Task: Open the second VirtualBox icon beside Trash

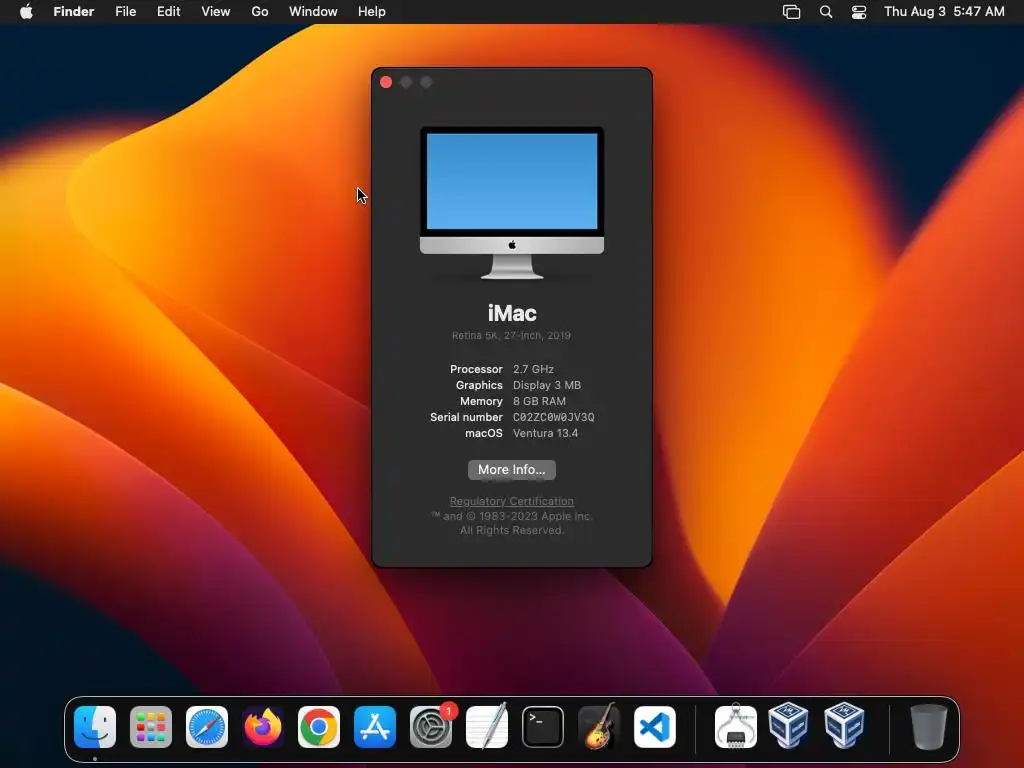Action: pos(844,725)
